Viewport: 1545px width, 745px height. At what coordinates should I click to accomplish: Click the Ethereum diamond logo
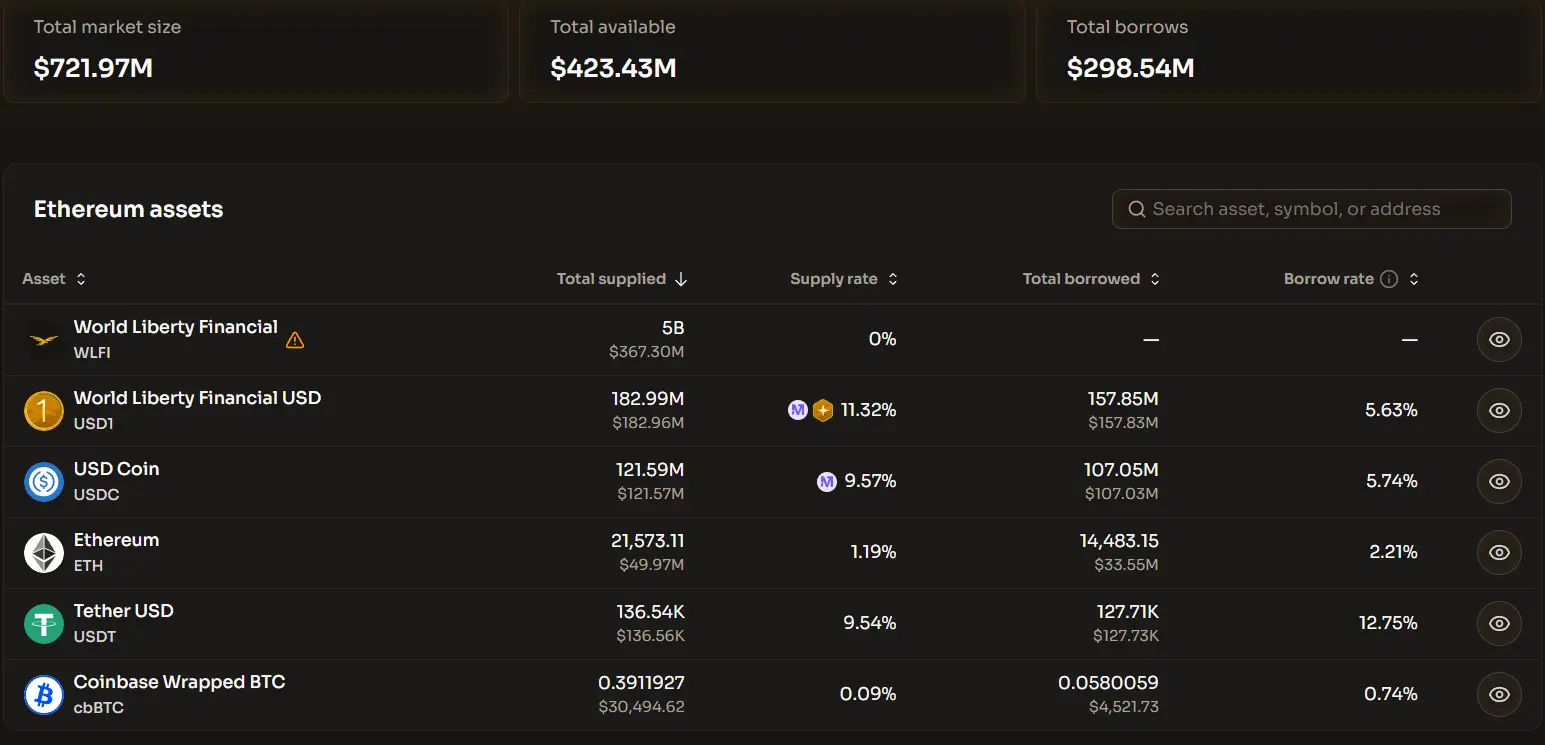click(x=44, y=553)
